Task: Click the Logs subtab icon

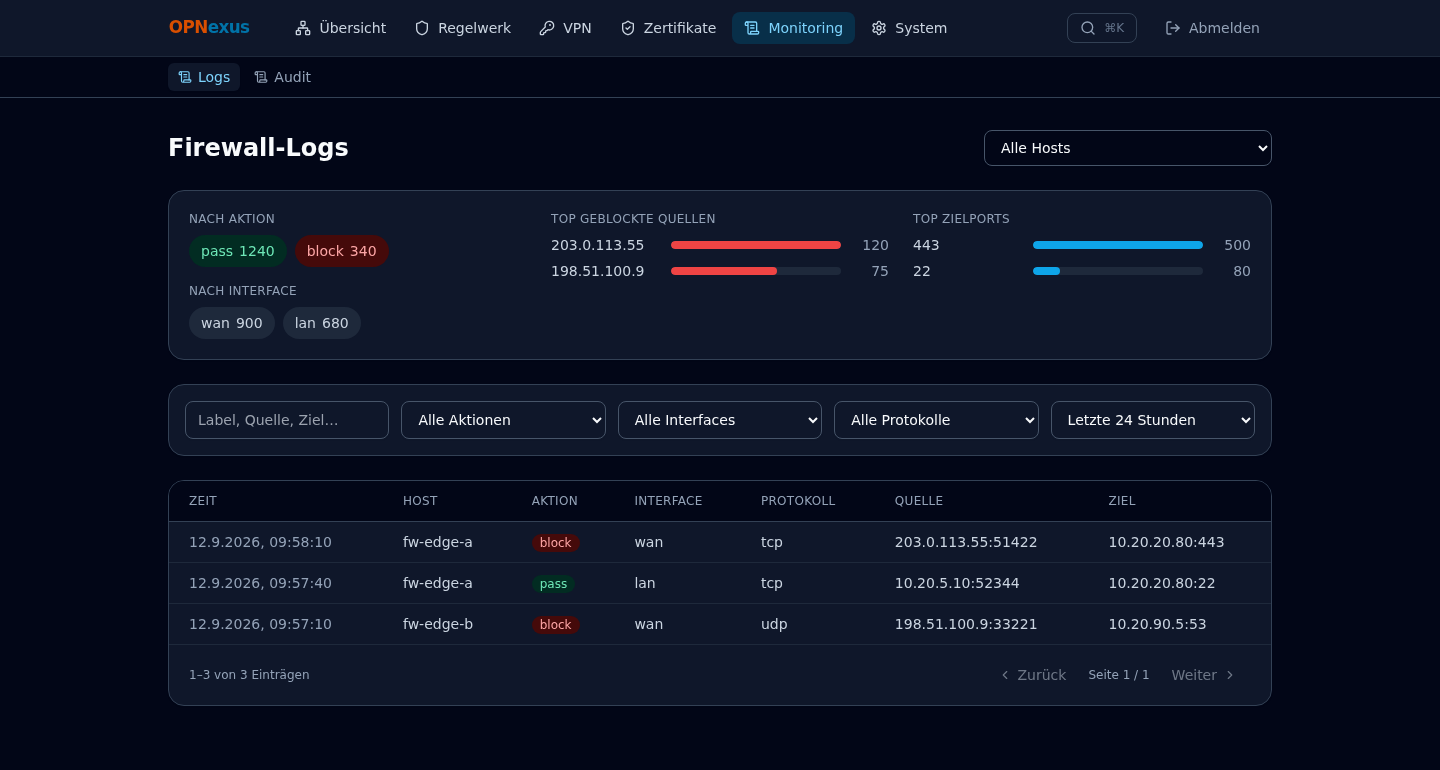Action: (185, 77)
